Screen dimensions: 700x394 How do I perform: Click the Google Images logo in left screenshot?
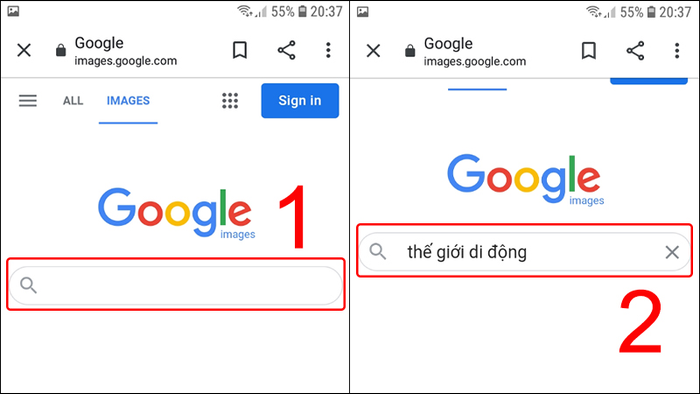(x=176, y=213)
